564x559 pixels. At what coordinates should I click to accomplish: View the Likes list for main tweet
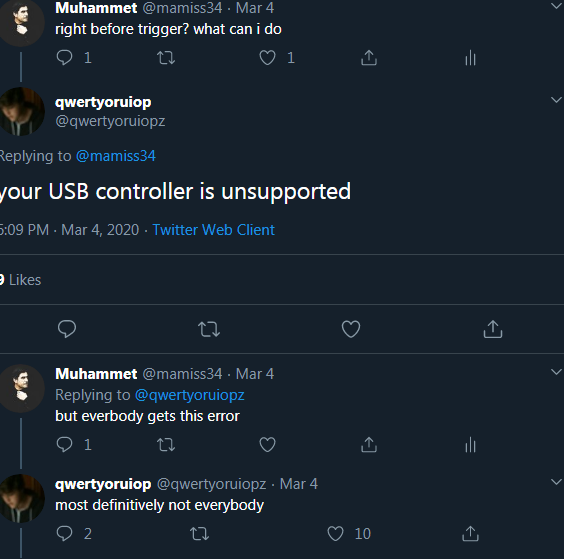[21, 280]
